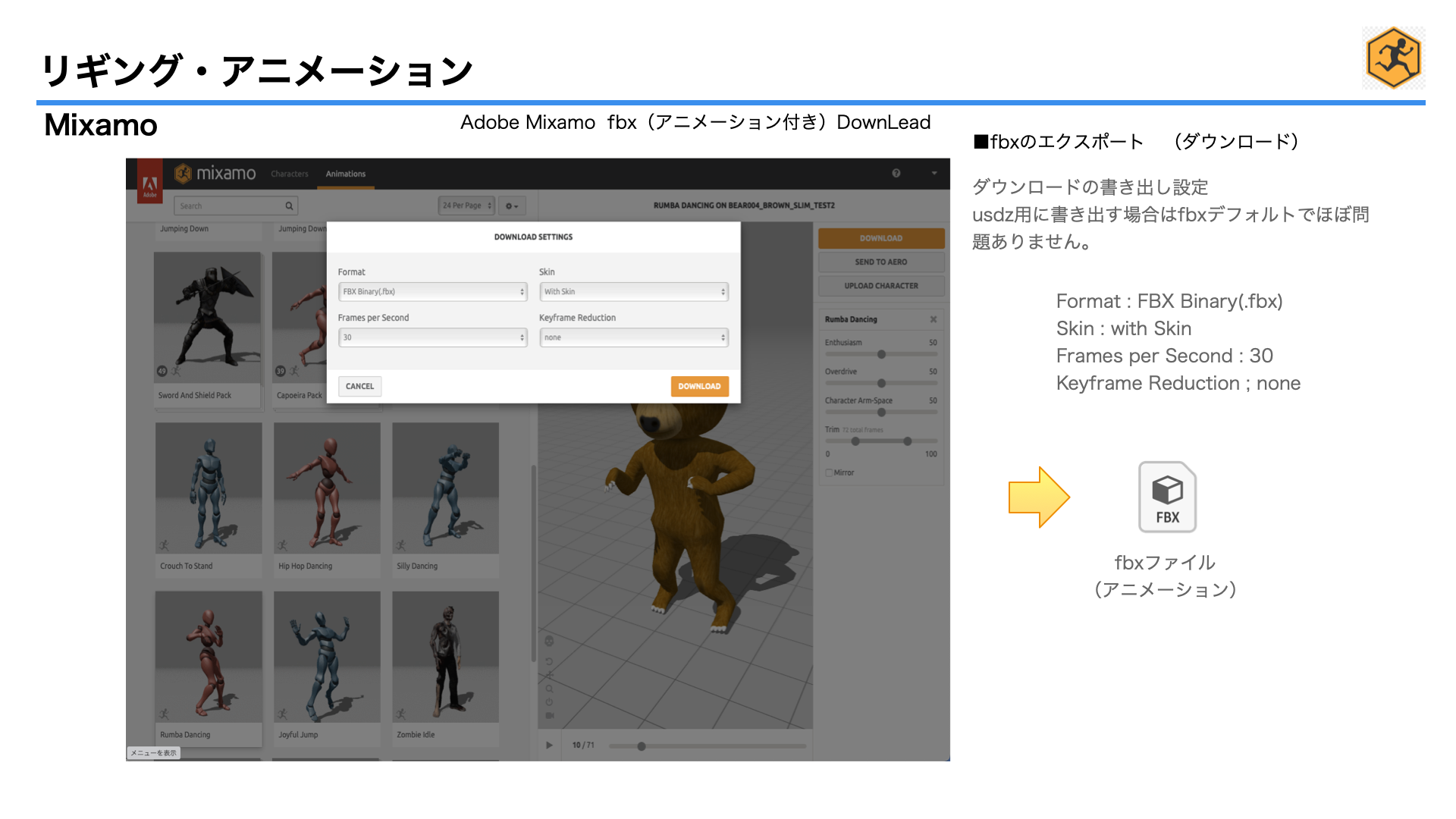Click the SEND TO AERO button
This screenshot has height=819, width=1456.
click(x=881, y=262)
